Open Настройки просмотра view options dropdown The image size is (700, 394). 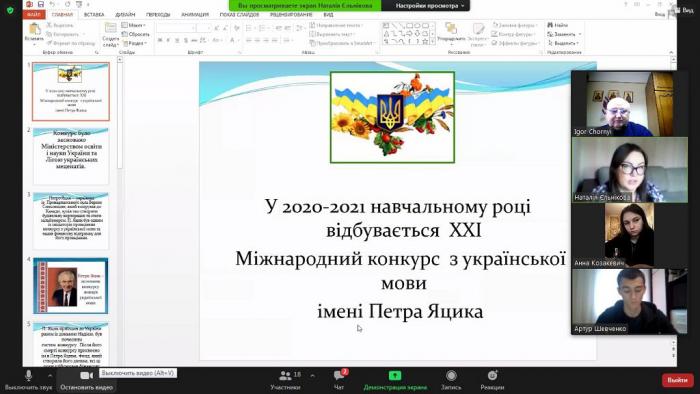pyautogui.click(x=429, y=5)
